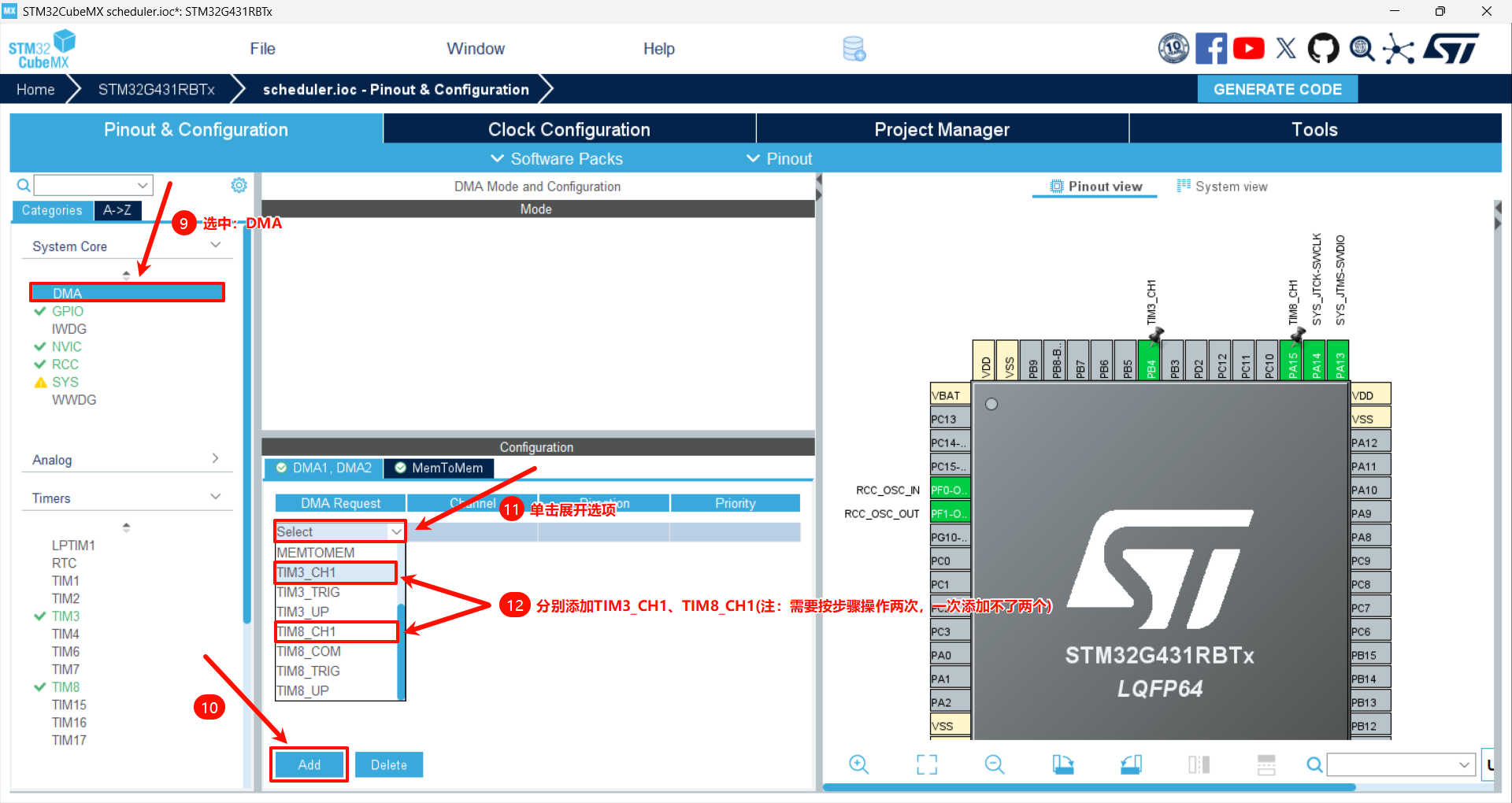Open the YouTube icon link
This screenshot has width=1512, height=803.
pyautogui.click(x=1248, y=49)
